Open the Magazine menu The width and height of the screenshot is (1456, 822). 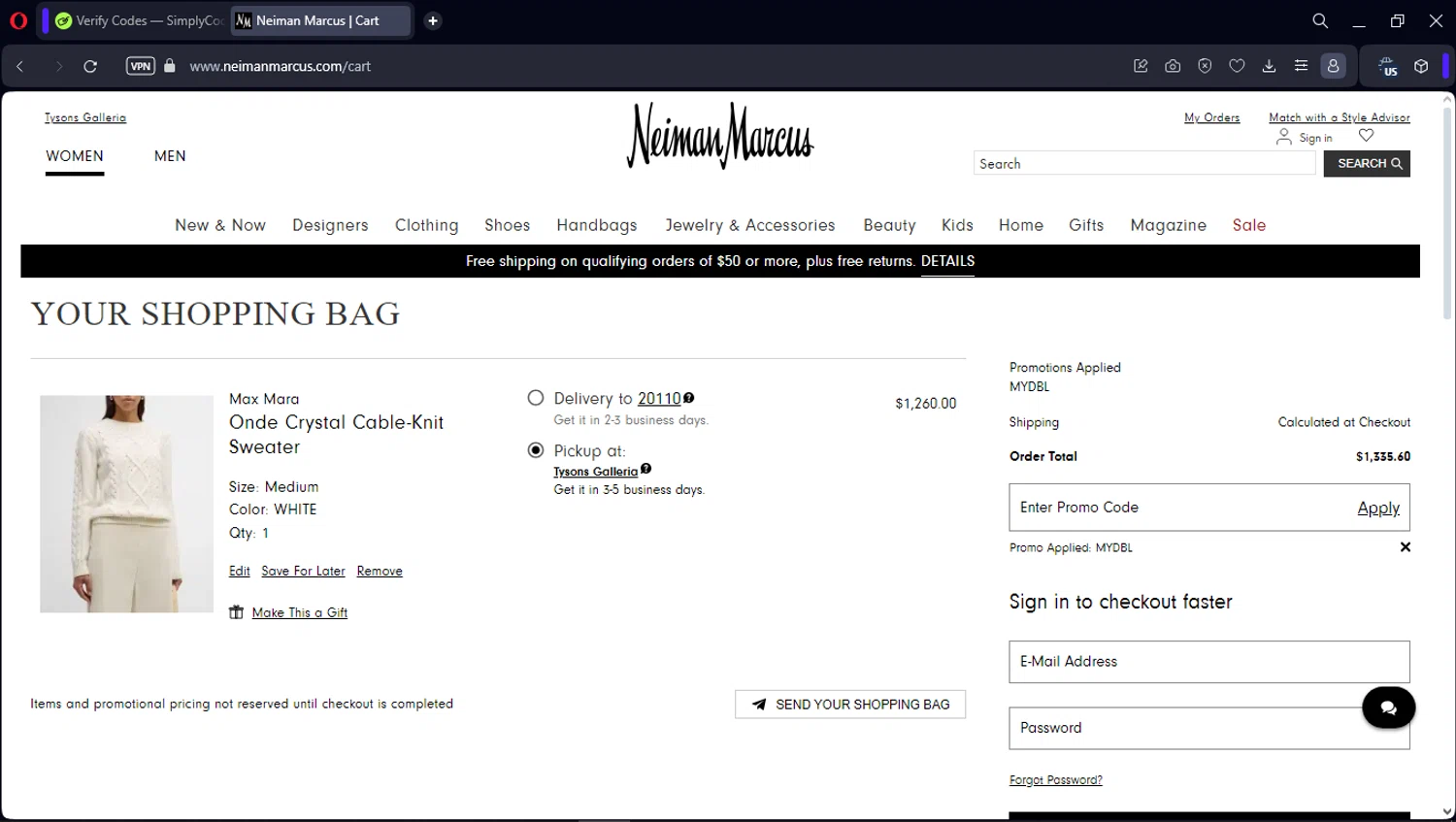(x=1169, y=225)
